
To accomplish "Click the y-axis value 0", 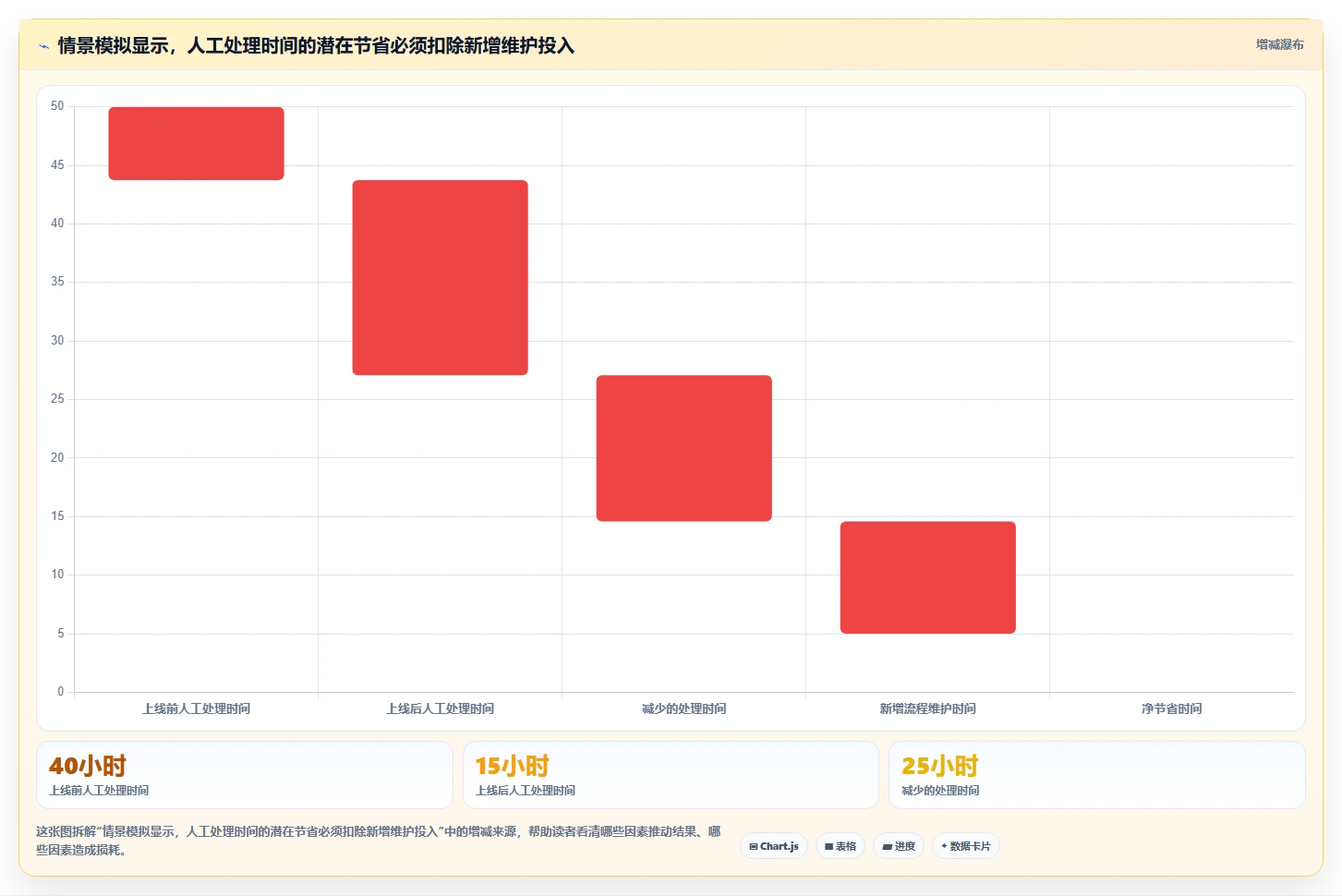I will click(x=61, y=691).
